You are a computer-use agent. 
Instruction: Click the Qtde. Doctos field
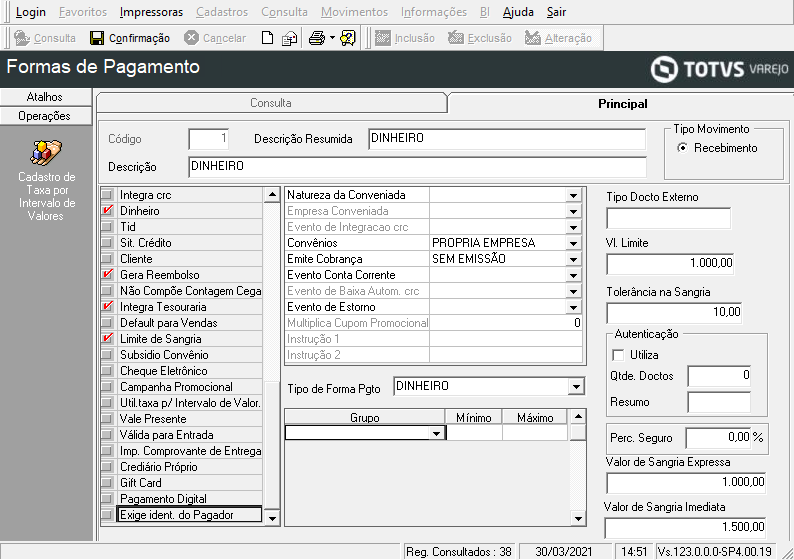coord(719,376)
